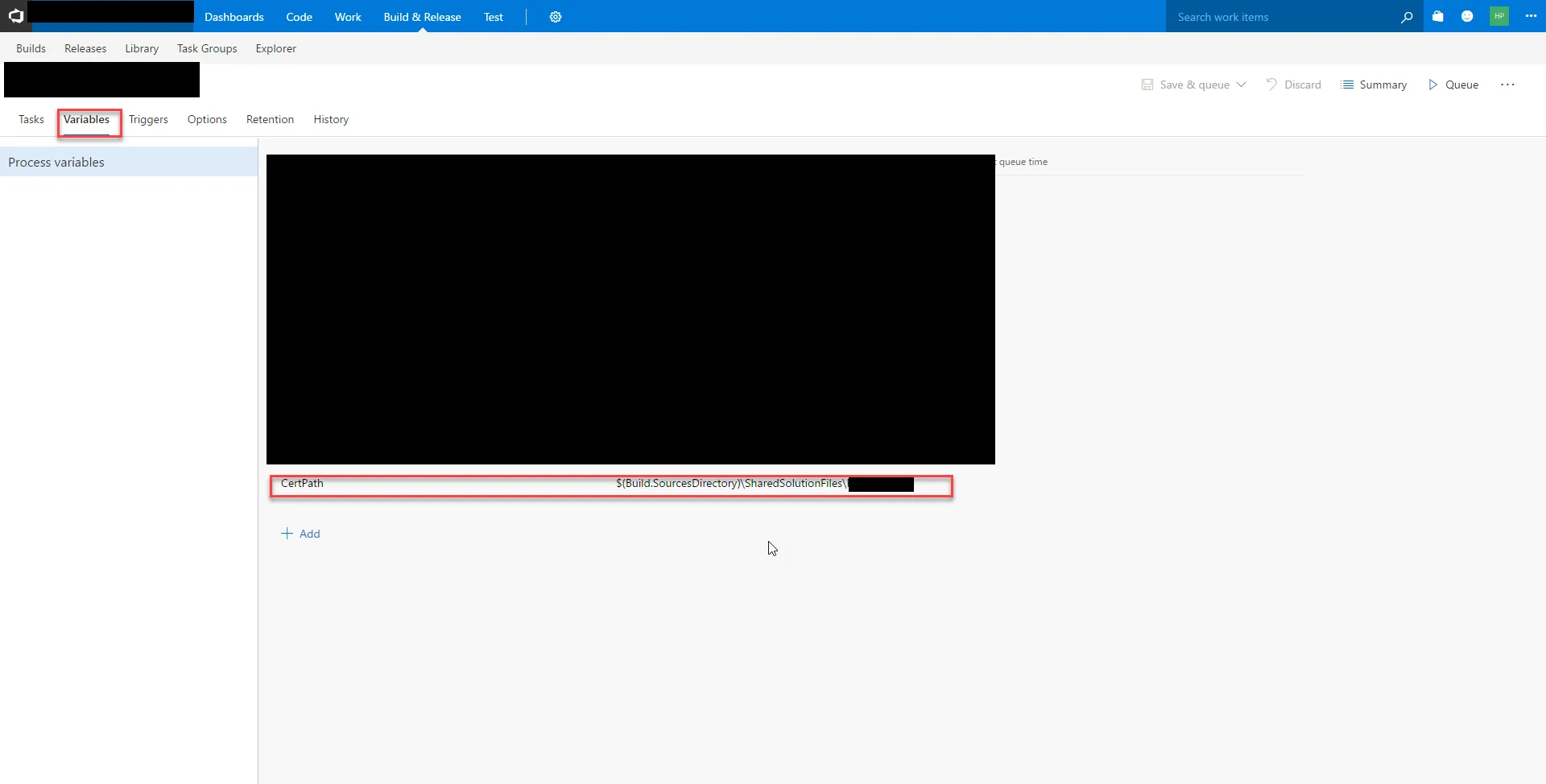This screenshot has height=784, width=1546.
Task: Open the Build & Release hub
Action: 422,17
